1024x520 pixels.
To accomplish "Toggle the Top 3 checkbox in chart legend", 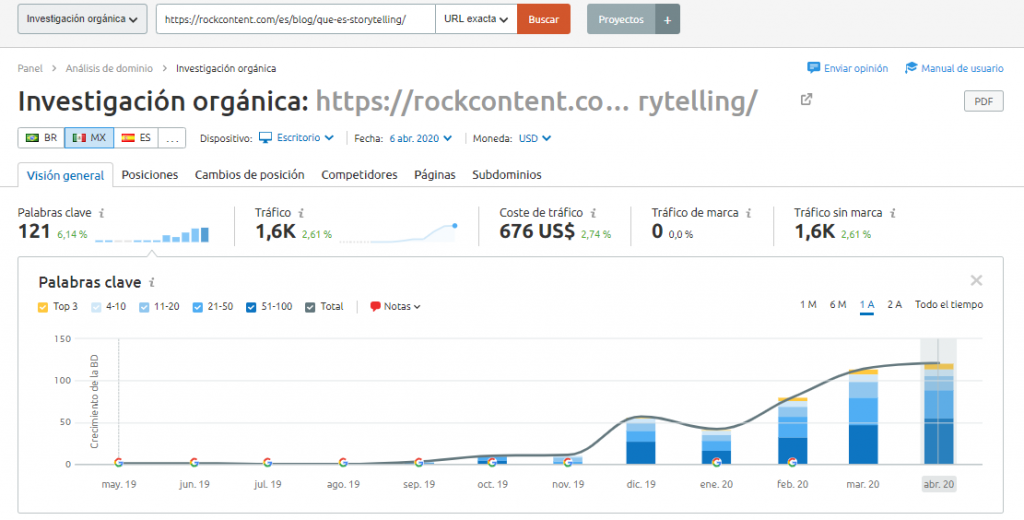I will pyautogui.click(x=43, y=306).
